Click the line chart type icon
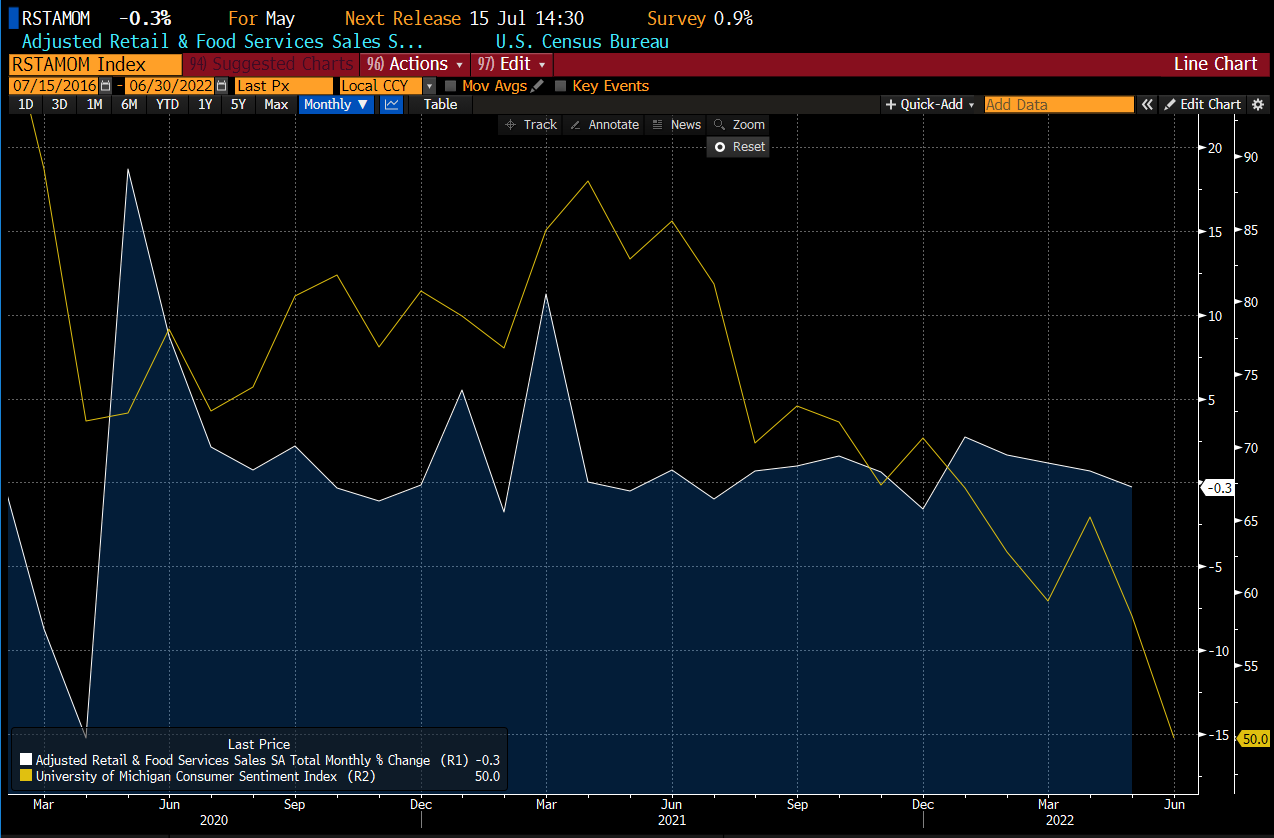The image size is (1274, 838). click(391, 105)
